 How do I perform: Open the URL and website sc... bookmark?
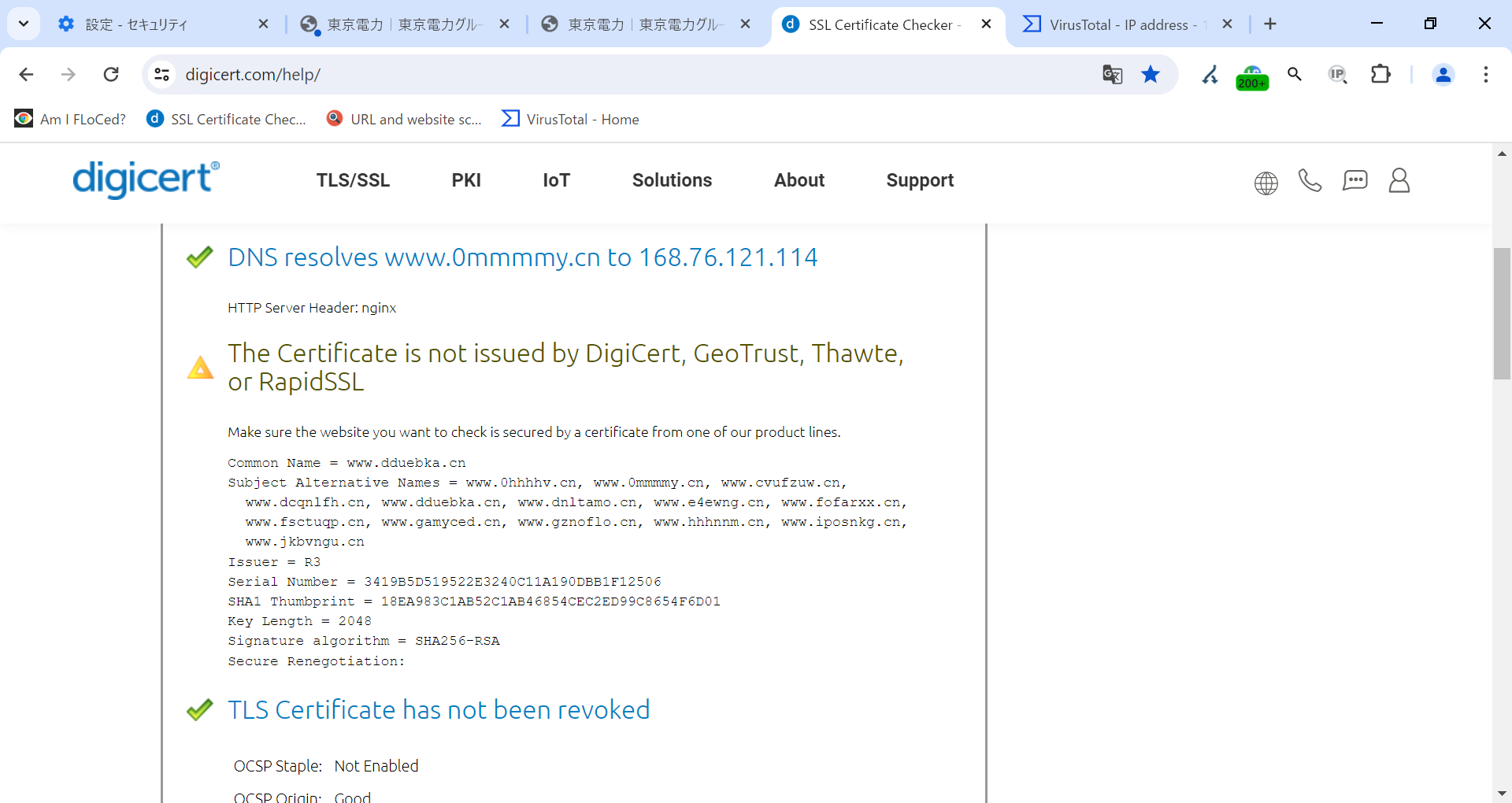404,119
